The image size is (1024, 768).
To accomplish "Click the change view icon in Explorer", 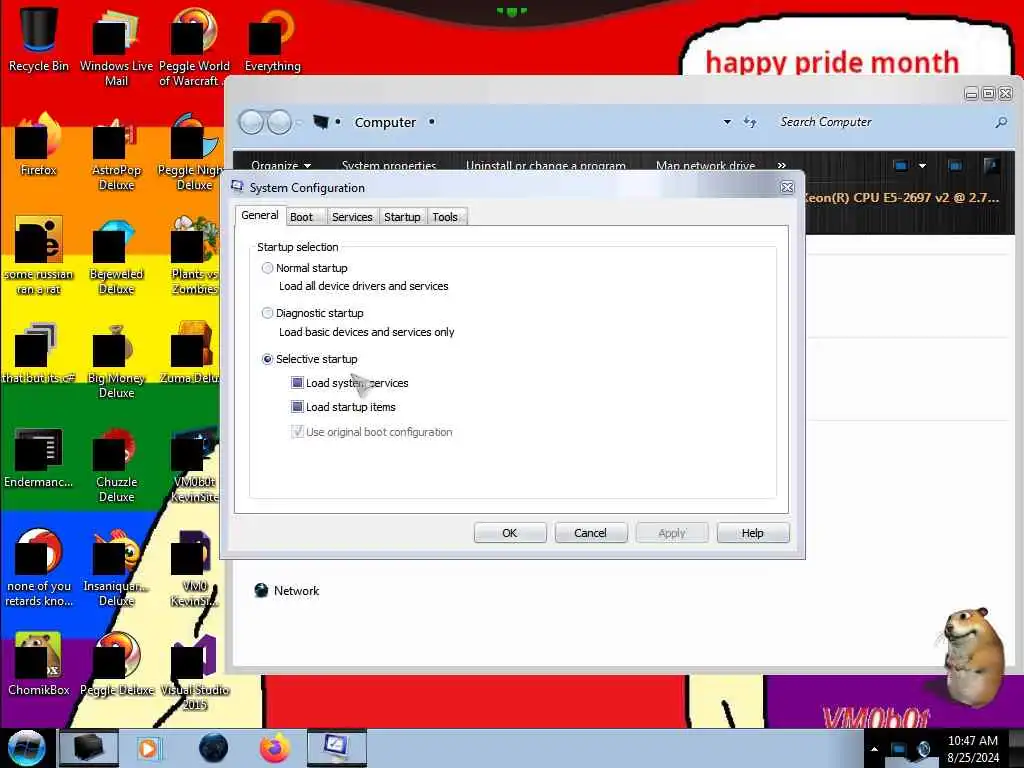I will coord(901,166).
